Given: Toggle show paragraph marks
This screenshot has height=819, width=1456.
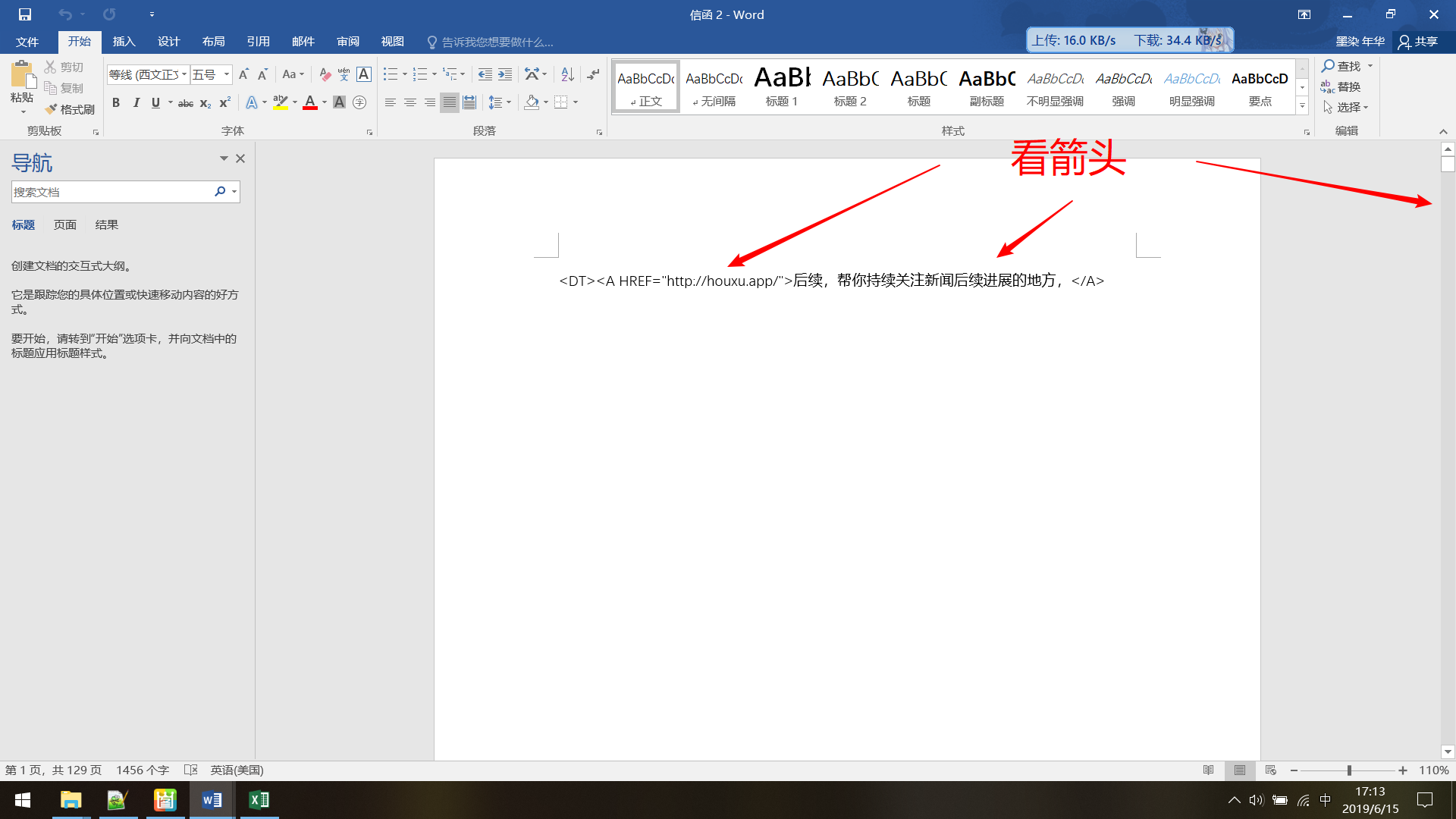Looking at the screenshot, I should 593,74.
